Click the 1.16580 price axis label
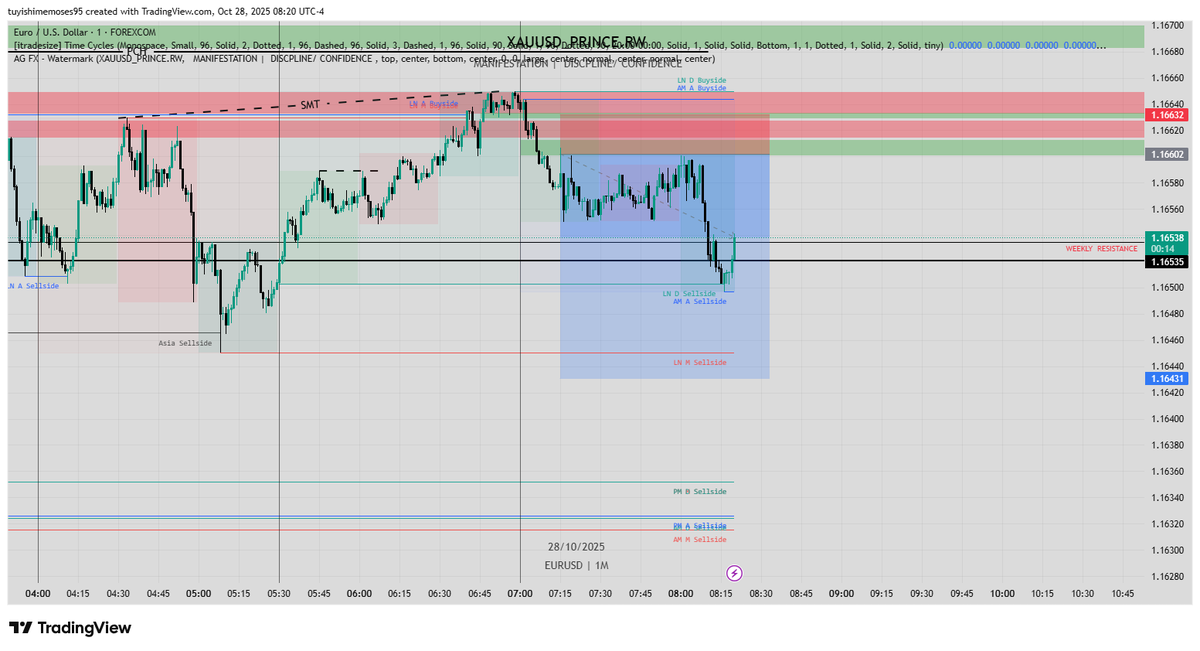 (x=1168, y=183)
